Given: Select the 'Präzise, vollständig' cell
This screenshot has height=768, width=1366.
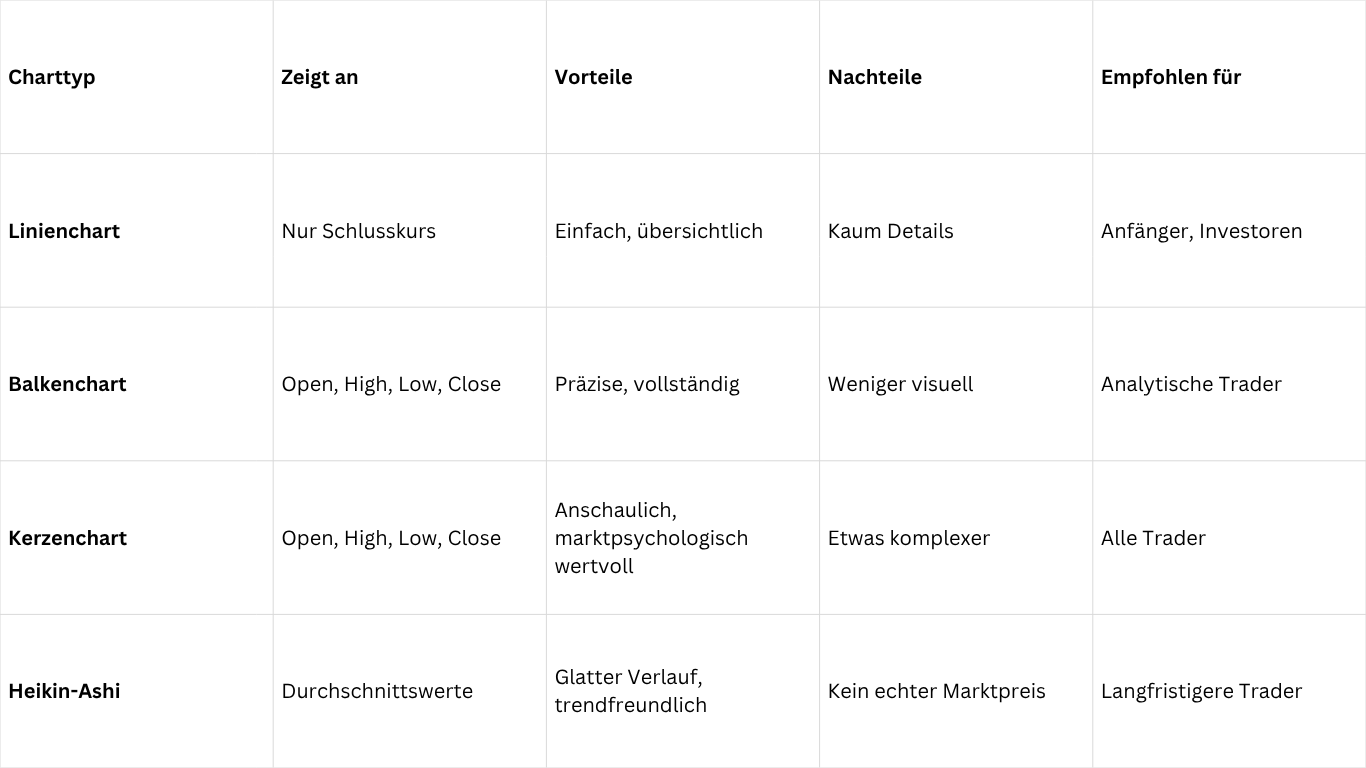Looking at the screenshot, I should point(647,384).
